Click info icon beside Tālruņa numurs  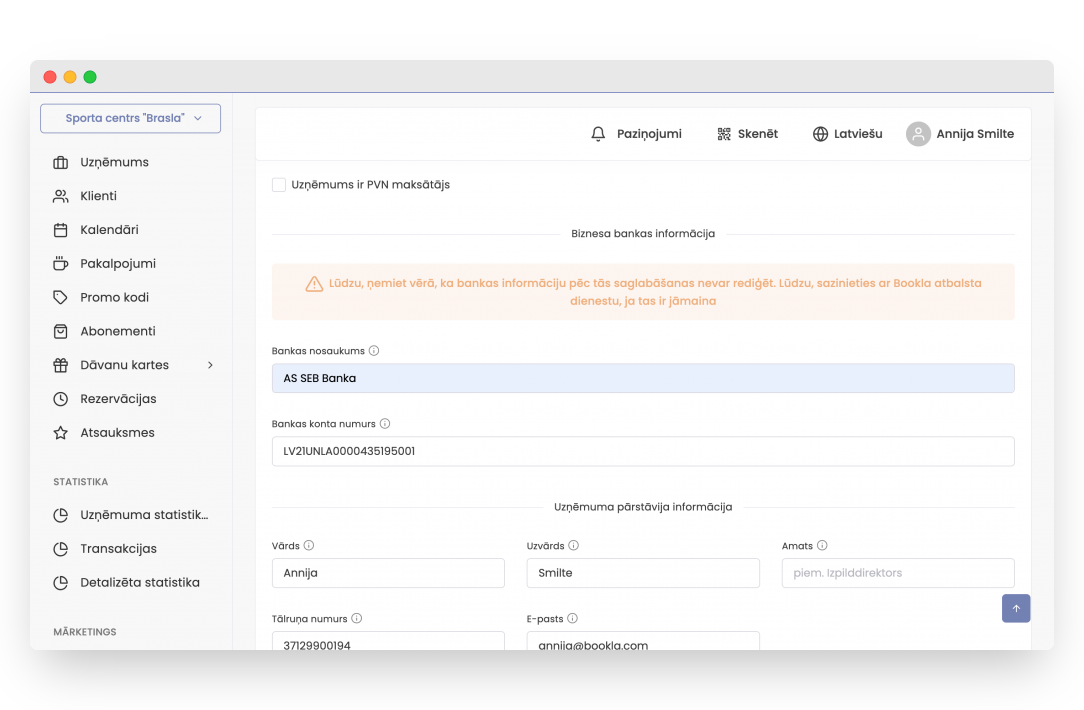(x=357, y=619)
